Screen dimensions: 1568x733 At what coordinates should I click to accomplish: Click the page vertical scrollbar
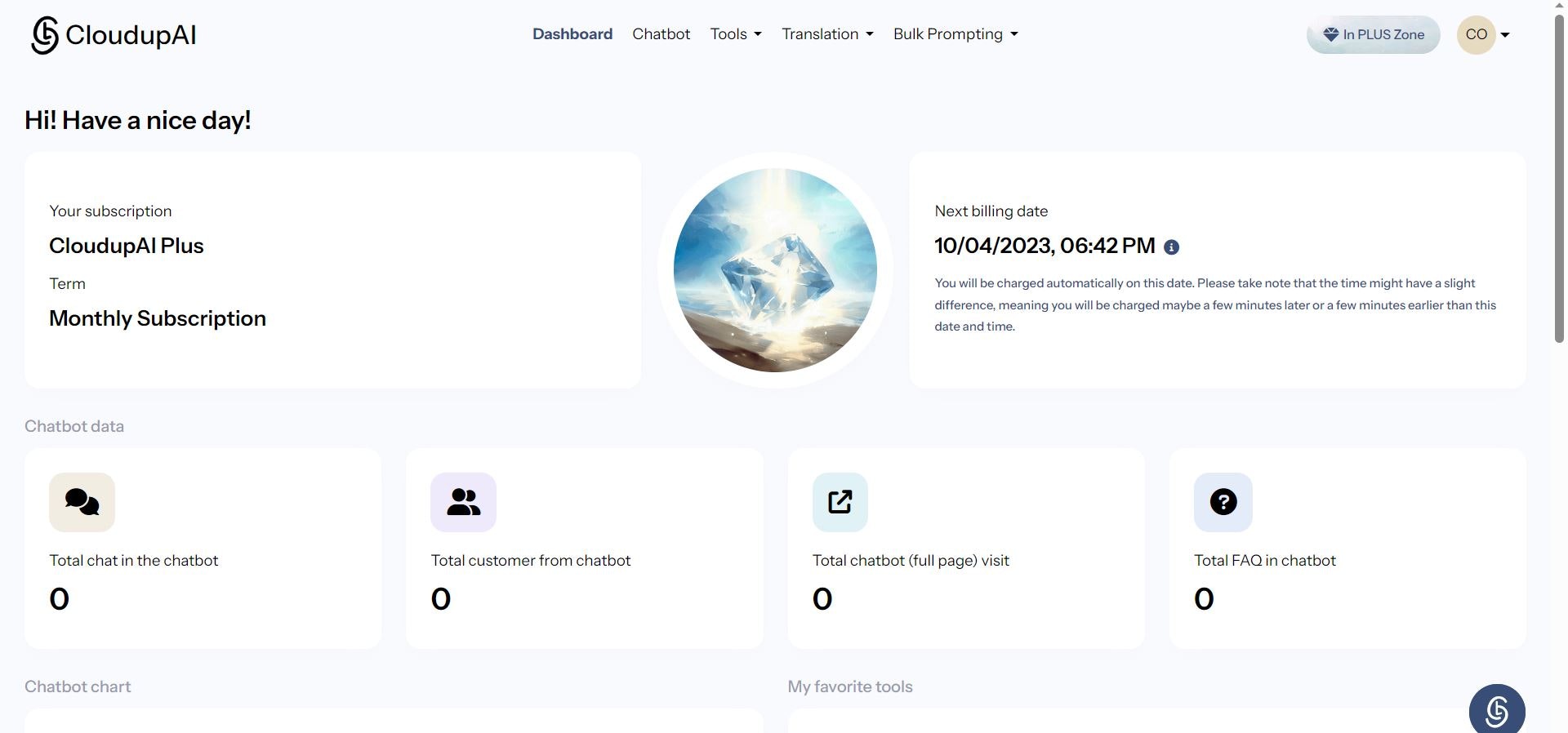tap(1559, 180)
